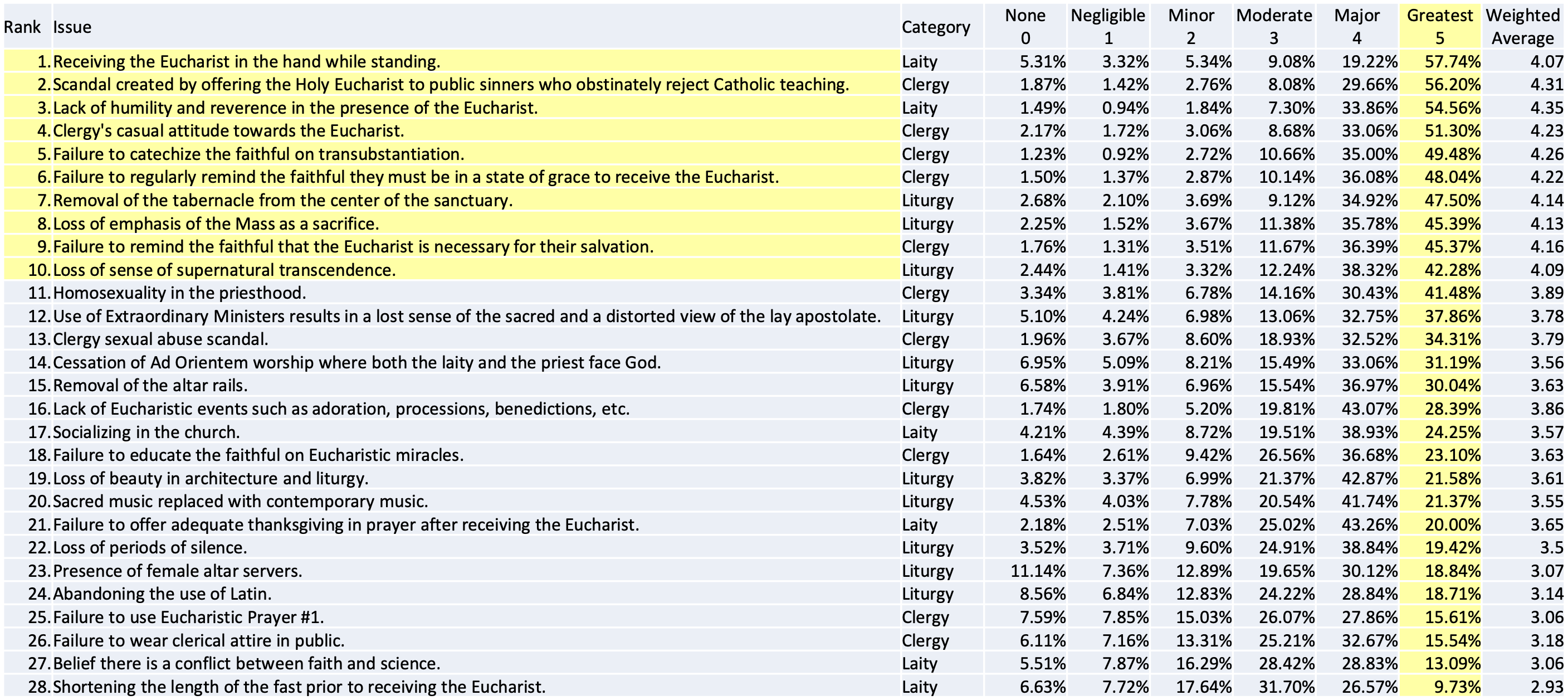Screen dimensions: 1568x700
Task: Select the 'Abandoning the use of Latin' issue
Action: 163,594
